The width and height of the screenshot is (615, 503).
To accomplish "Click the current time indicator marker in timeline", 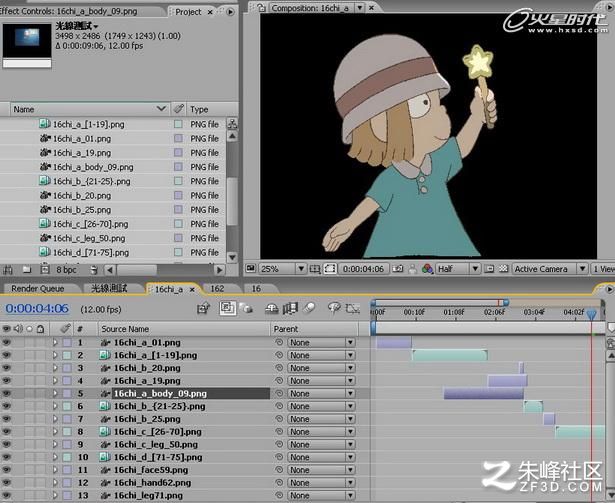I will tap(591, 314).
